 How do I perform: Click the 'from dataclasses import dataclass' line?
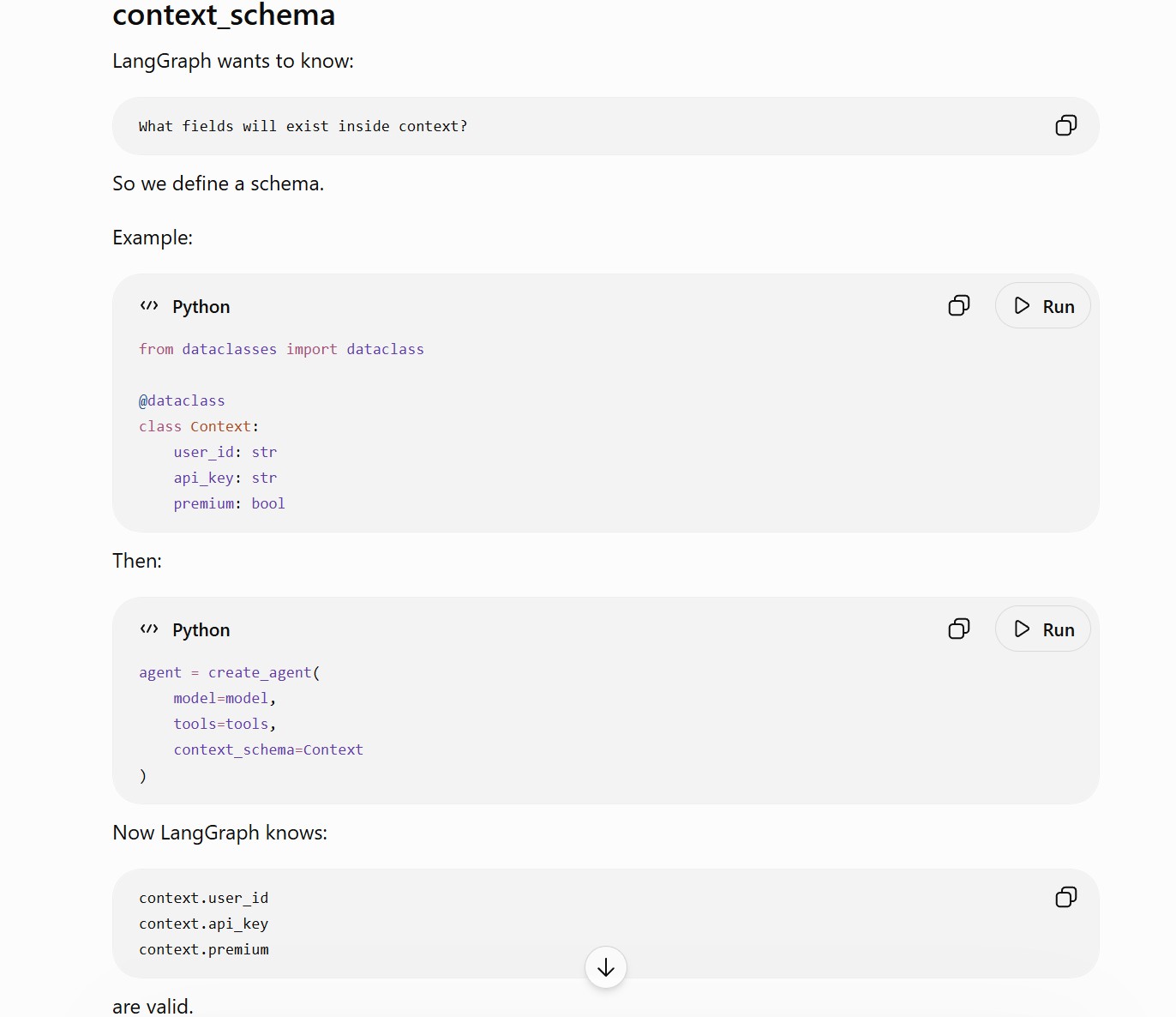281,349
